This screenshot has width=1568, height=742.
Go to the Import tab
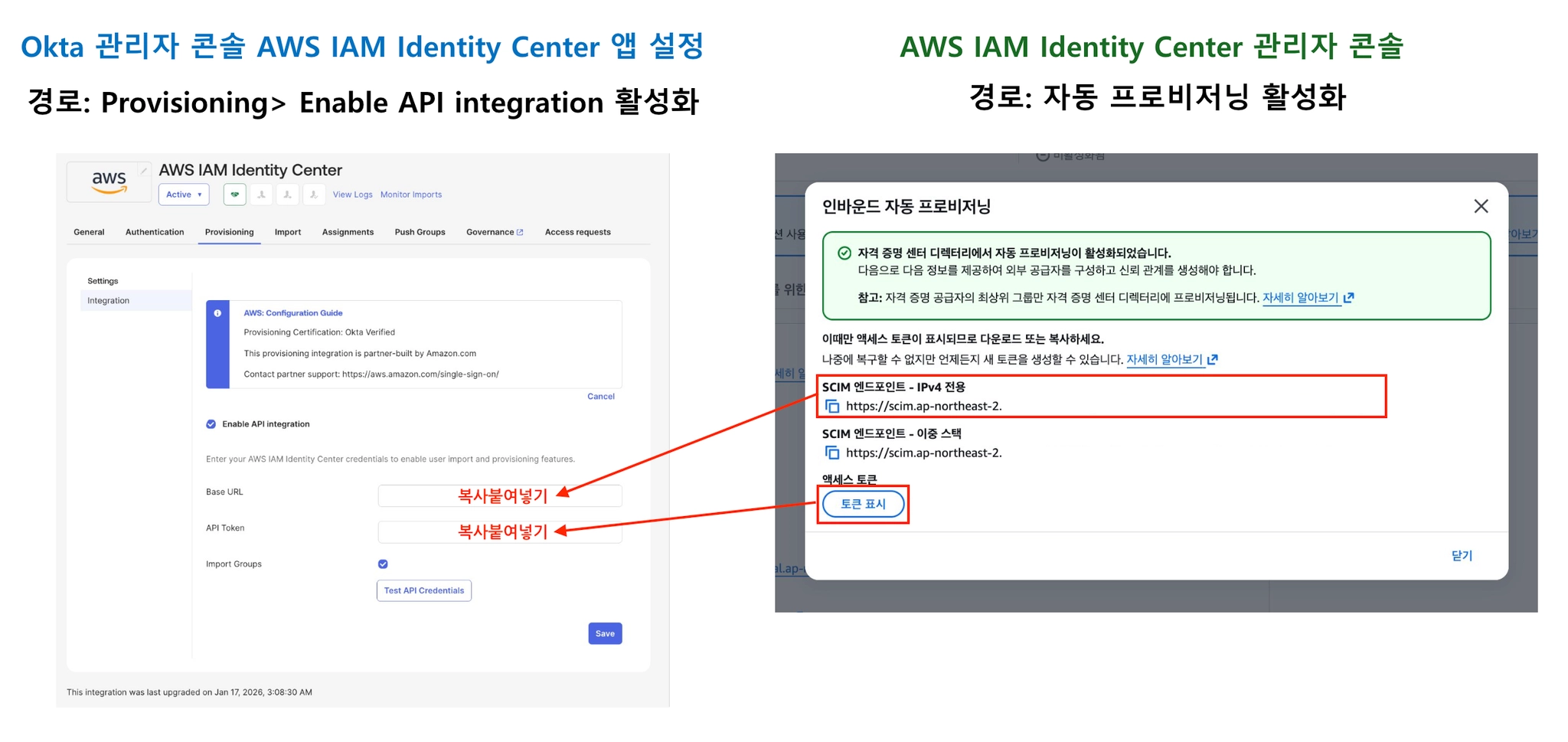[x=288, y=232]
